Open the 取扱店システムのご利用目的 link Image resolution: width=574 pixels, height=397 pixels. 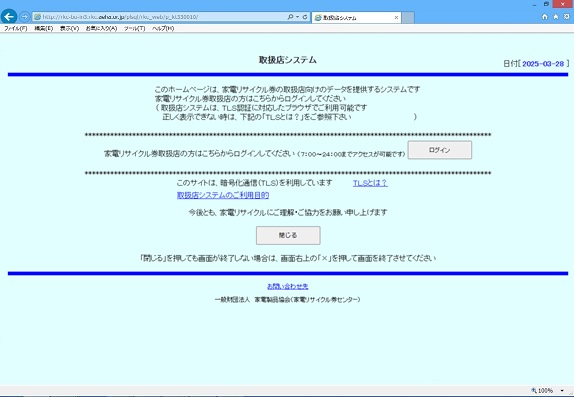pos(223,195)
